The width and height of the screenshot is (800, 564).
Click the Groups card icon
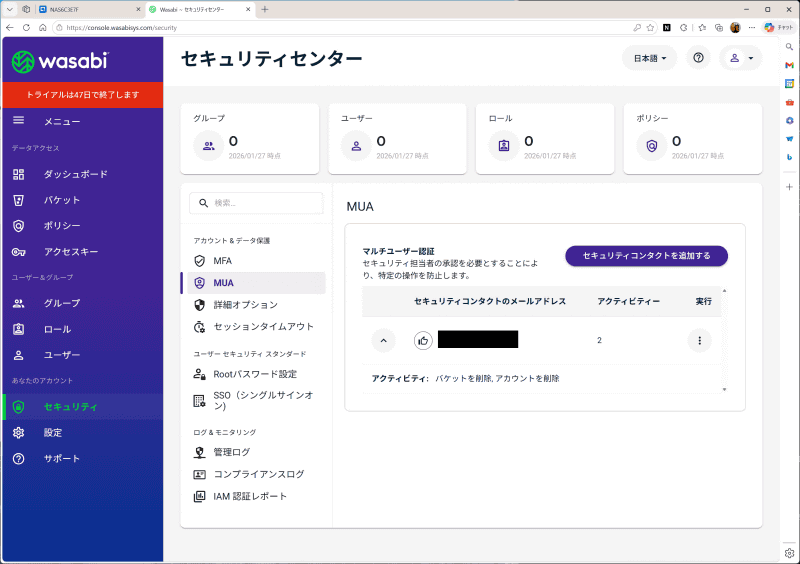209,146
